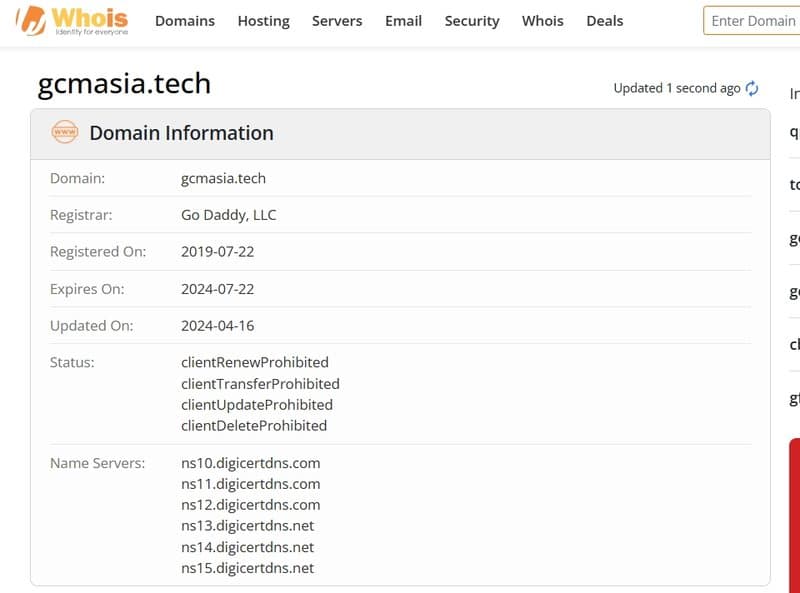Click the Whois logo icon
Viewport: 800px width, 593px height.
pos(71,21)
